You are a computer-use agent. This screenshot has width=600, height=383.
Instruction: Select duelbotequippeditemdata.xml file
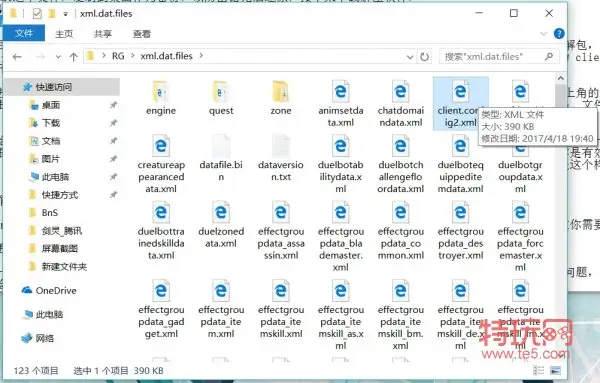point(460,164)
